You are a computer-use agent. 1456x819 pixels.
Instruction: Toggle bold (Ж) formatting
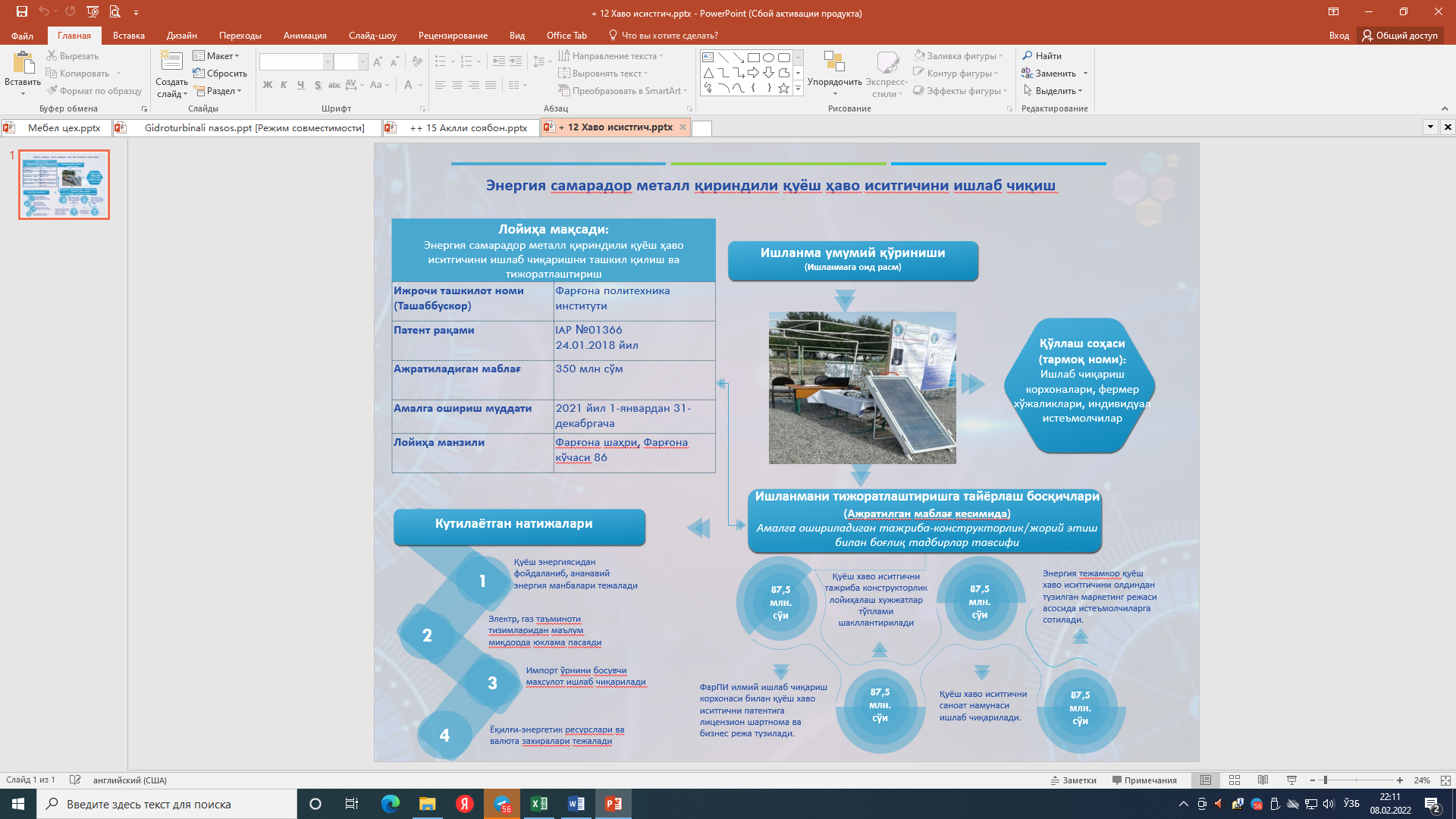coord(267,85)
